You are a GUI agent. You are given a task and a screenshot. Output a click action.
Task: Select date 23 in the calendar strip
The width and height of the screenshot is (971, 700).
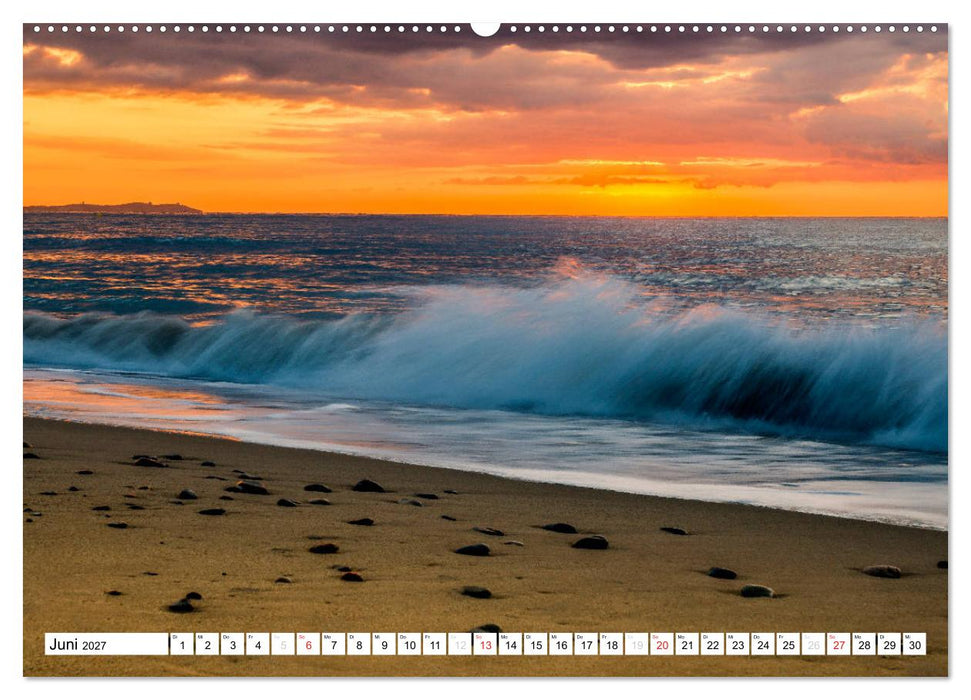click(x=738, y=644)
